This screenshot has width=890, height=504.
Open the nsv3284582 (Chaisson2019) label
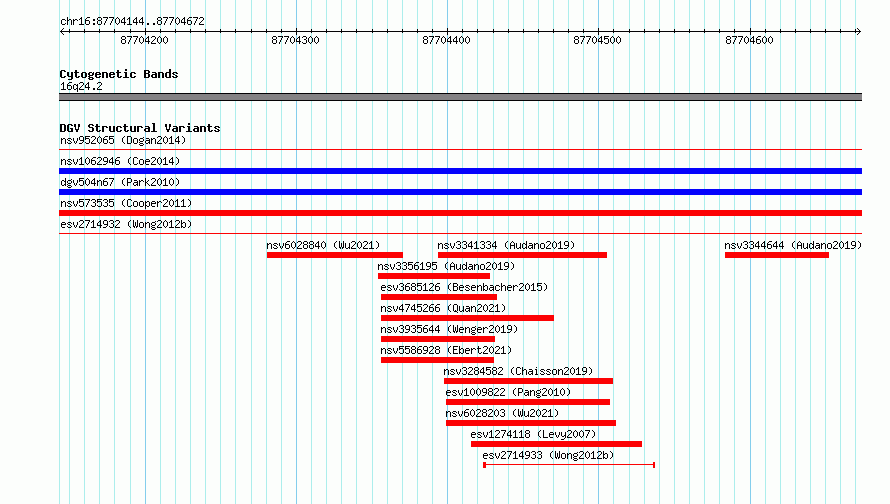pyautogui.click(x=518, y=371)
